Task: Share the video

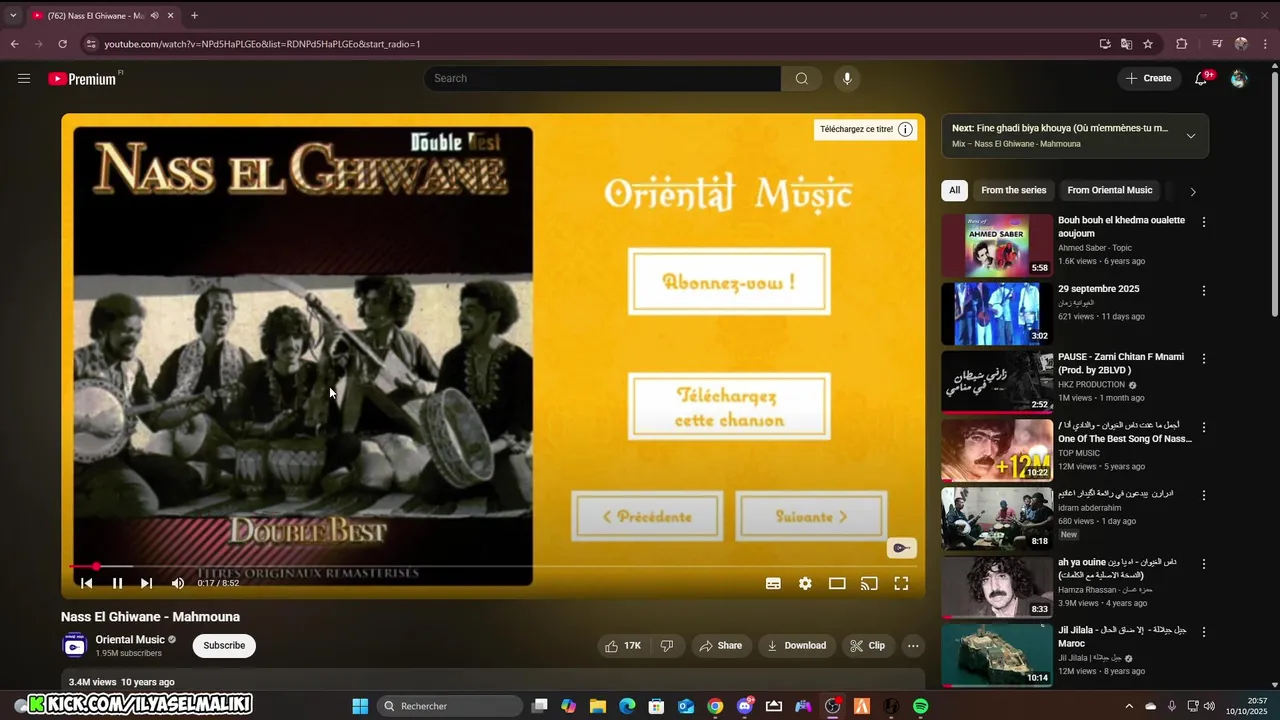Action: [x=721, y=646]
